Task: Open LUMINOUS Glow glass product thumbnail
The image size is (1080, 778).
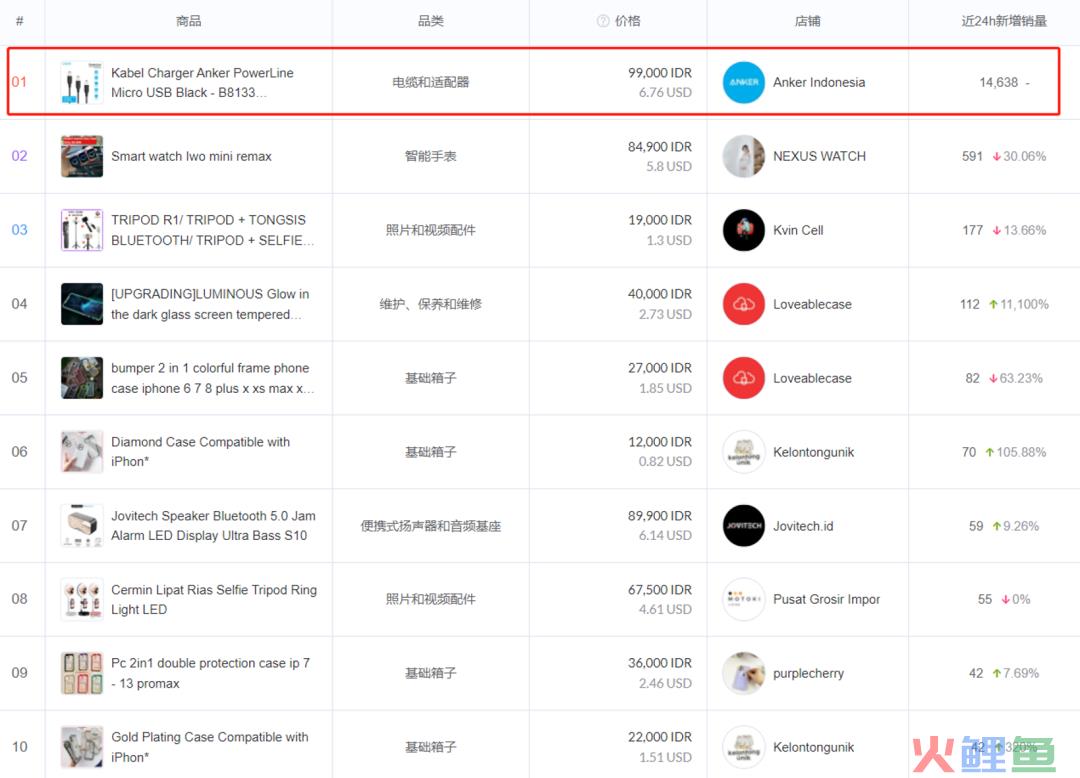Action: (x=81, y=304)
